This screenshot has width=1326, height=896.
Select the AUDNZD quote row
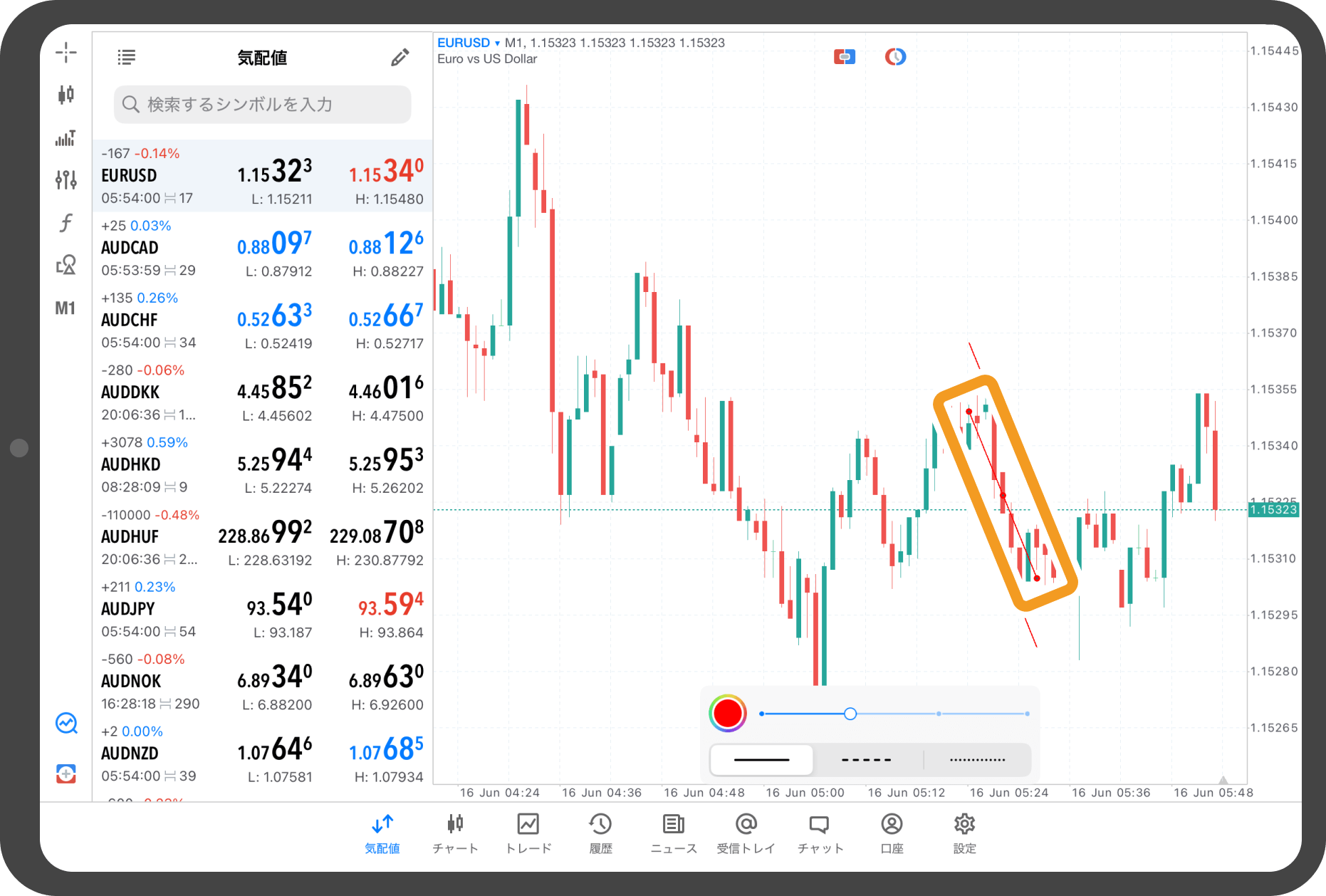[262, 754]
